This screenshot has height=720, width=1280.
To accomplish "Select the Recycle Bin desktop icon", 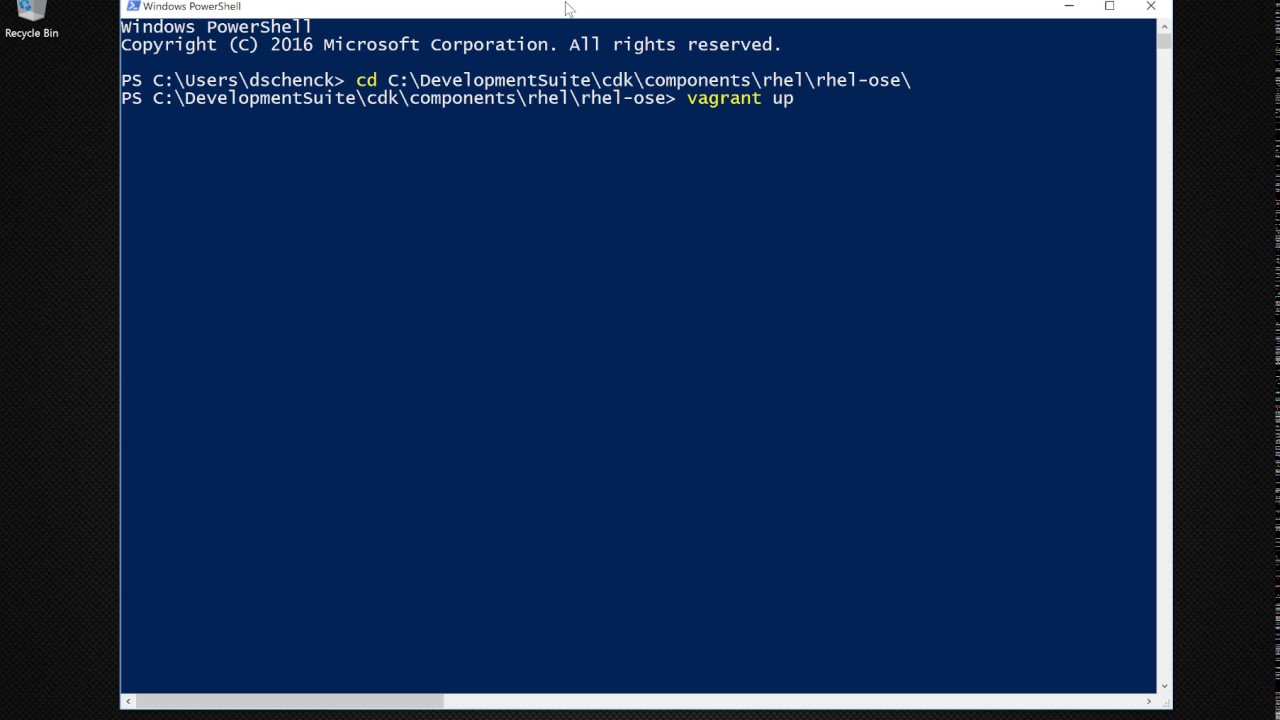I will pyautogui.click(x=31, y=12).
